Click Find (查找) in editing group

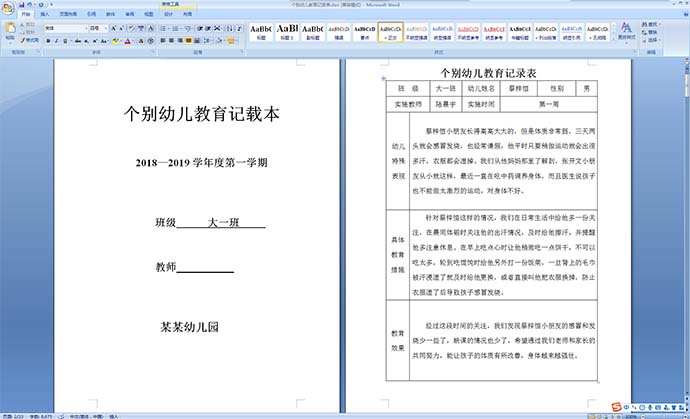pyautogui.click(x=651, y=25)
